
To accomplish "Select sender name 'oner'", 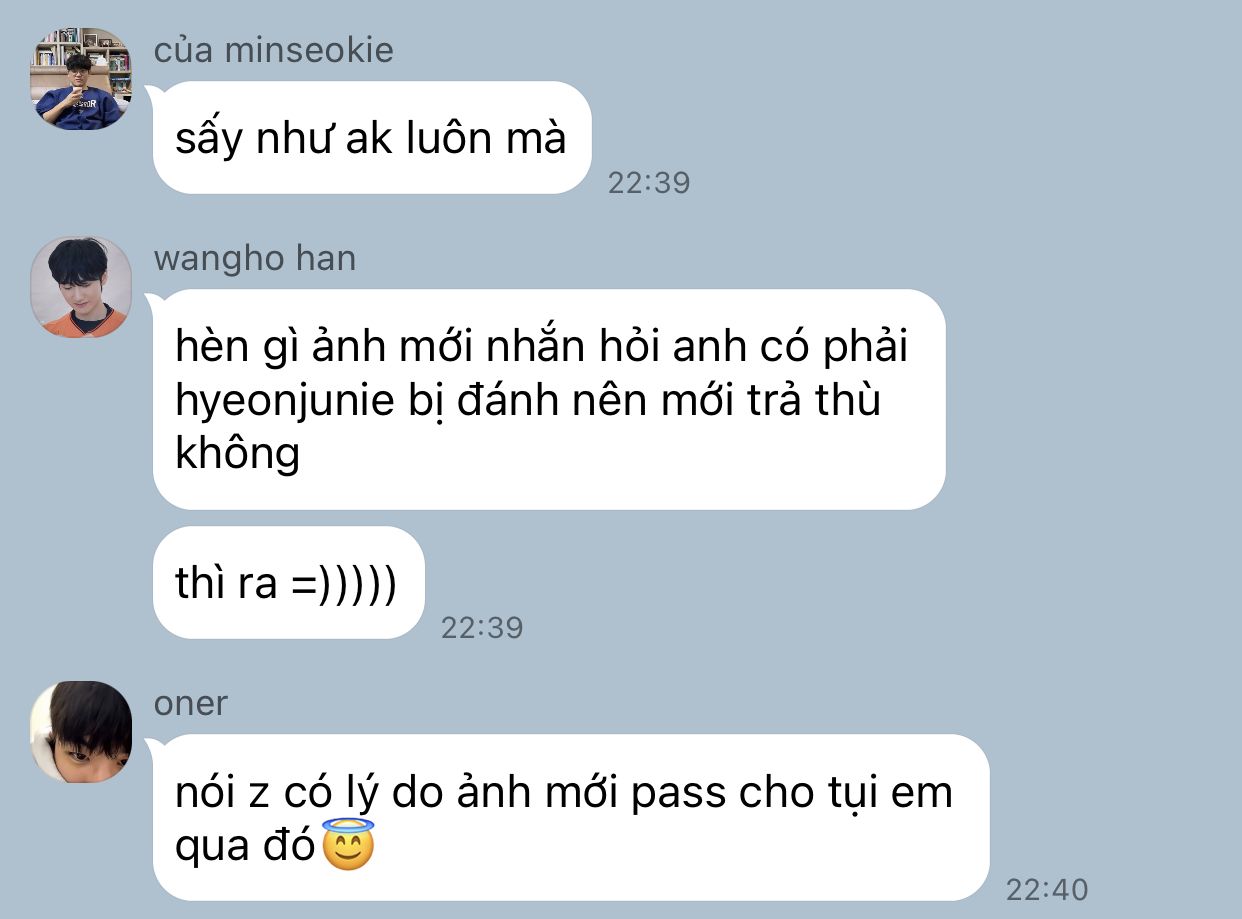I will pyautogui.click(x=191, y=704).
